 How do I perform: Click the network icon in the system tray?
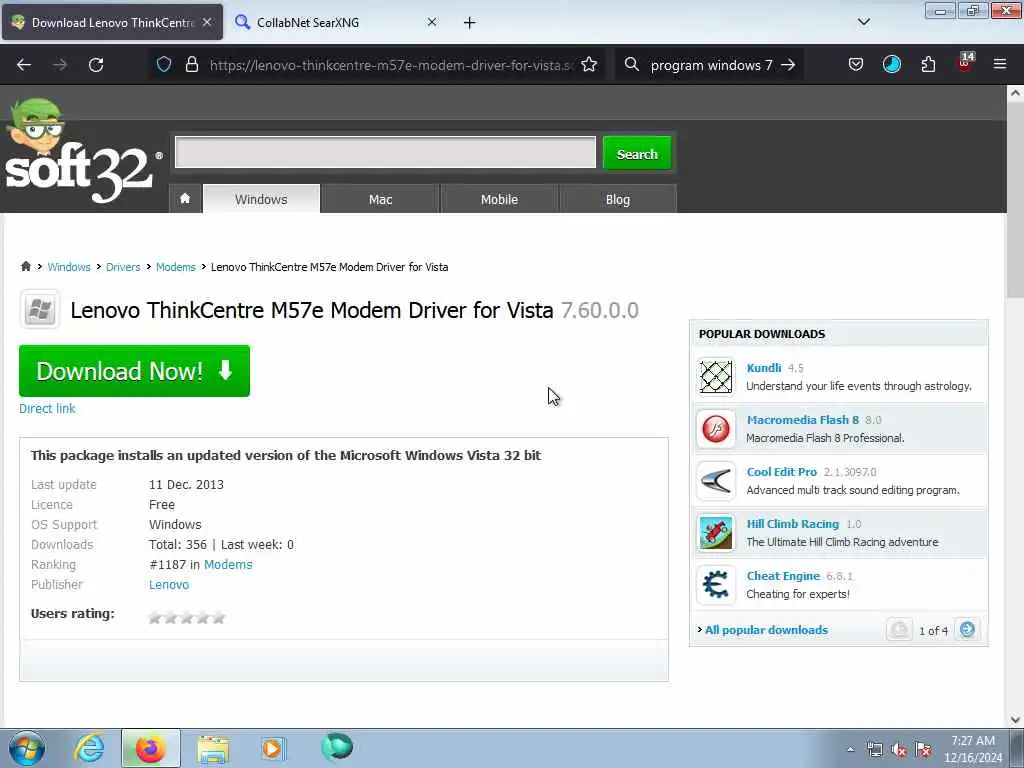(874, 750)
